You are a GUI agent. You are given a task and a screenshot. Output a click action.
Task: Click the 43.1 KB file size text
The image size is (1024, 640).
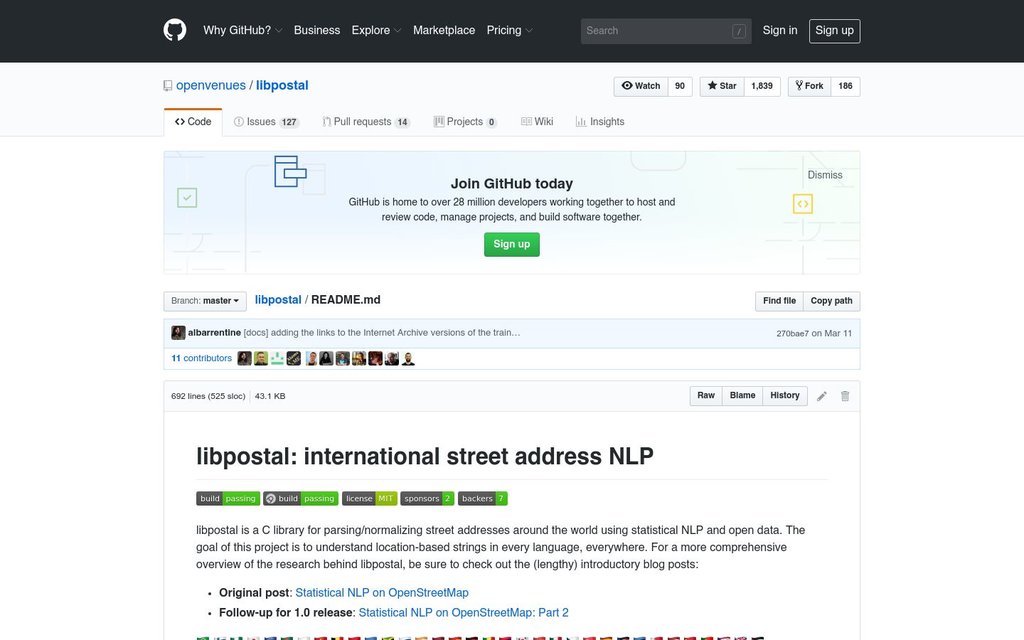coord(270,396)
